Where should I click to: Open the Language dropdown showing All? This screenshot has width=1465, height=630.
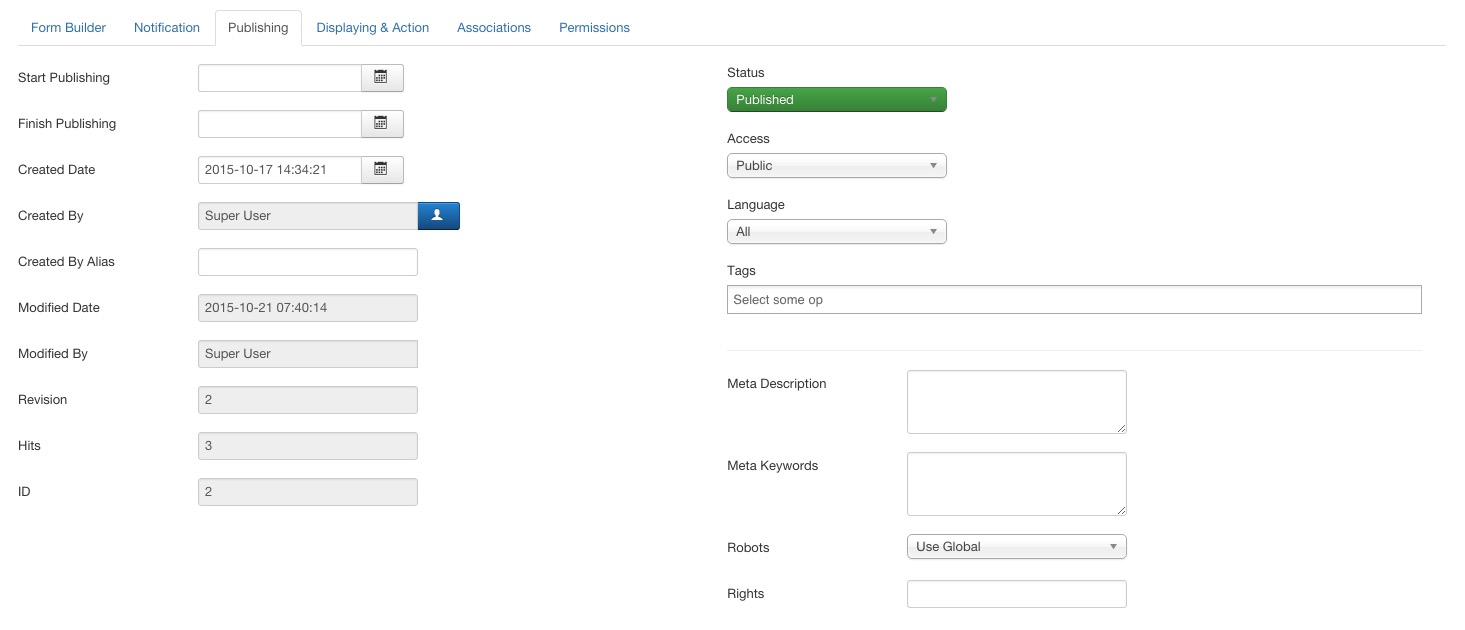[x=836, y=232]
